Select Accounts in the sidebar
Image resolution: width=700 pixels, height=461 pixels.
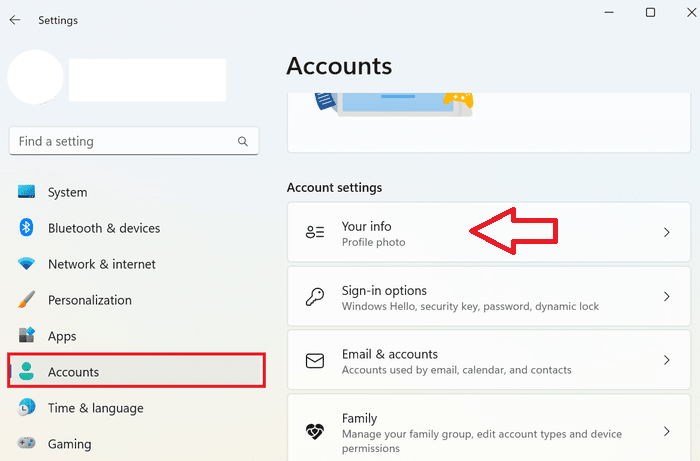click(x=137, y=370)
